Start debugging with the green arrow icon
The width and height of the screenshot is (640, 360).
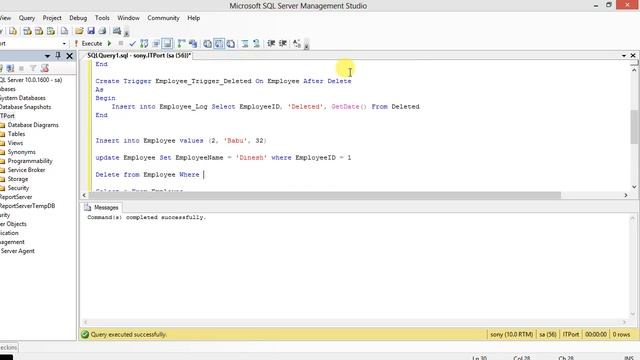click(x=109, y=43)
